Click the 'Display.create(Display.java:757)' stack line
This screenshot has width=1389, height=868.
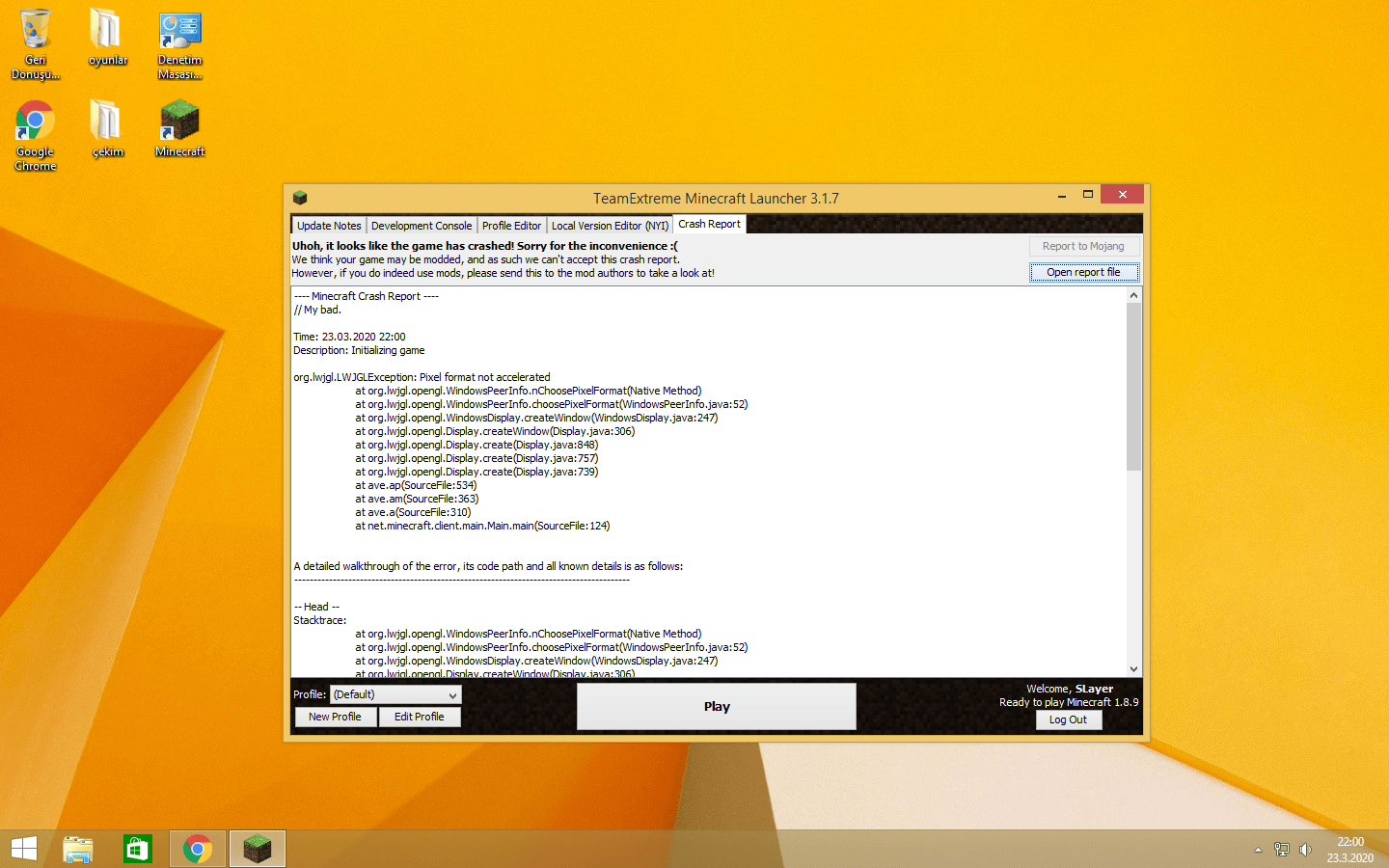[477, 458]
